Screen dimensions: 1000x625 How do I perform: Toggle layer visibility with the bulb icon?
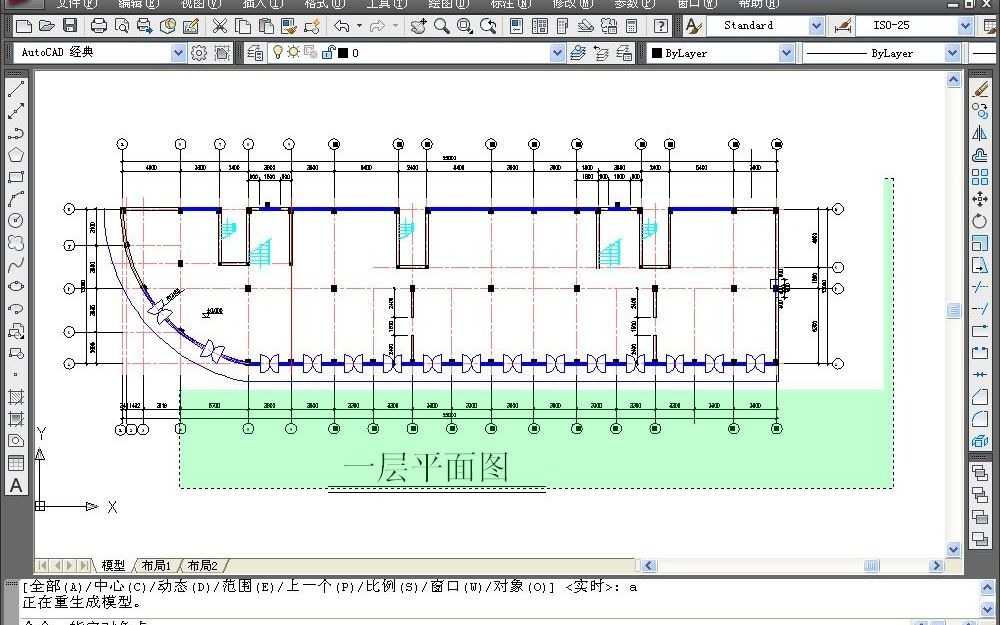coord(279,52)
